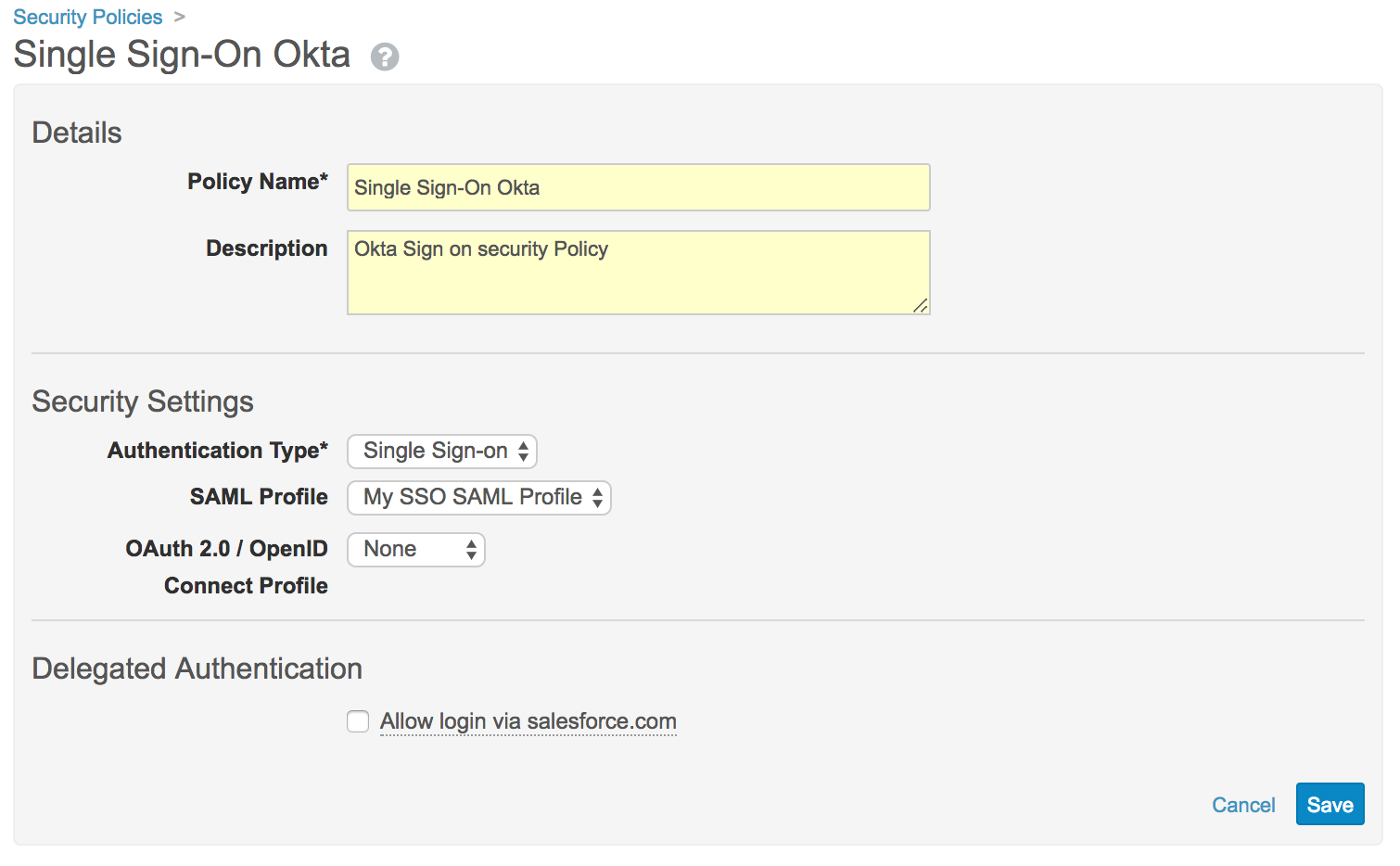Viewport: 1400px width, 866px height.
Task: Click the Delegated Authentication section heading
Action: click(197, 669)
